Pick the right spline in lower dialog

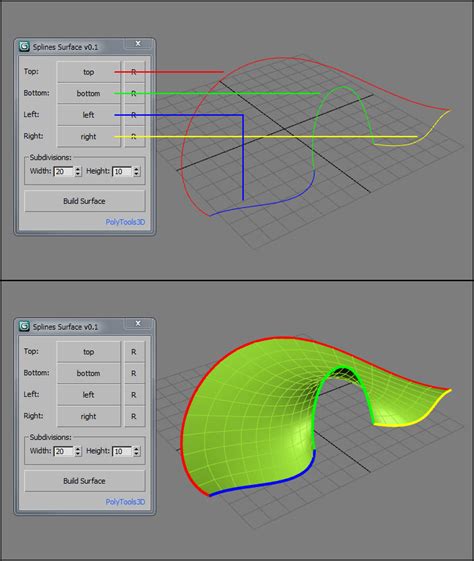(88, 416)
